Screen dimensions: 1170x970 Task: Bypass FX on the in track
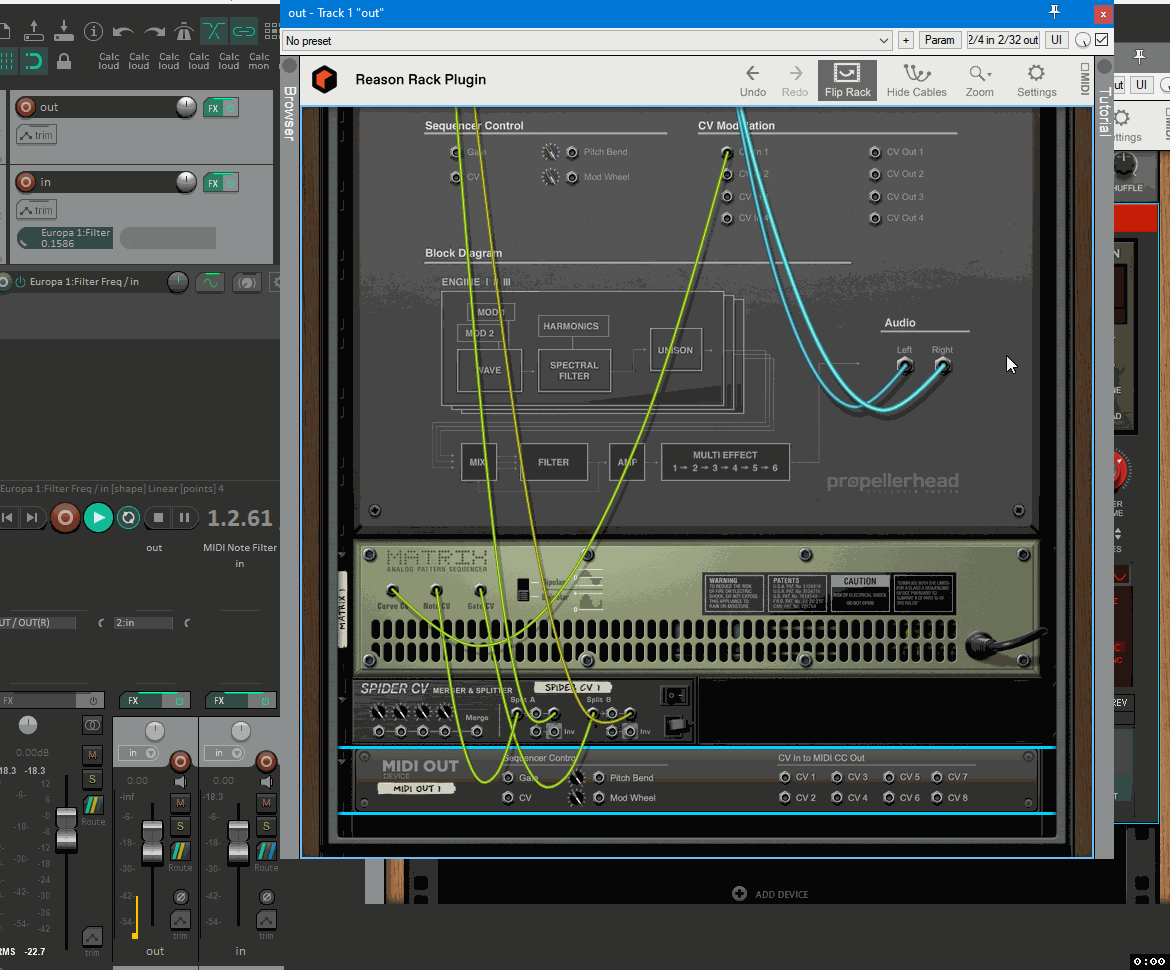231,183
